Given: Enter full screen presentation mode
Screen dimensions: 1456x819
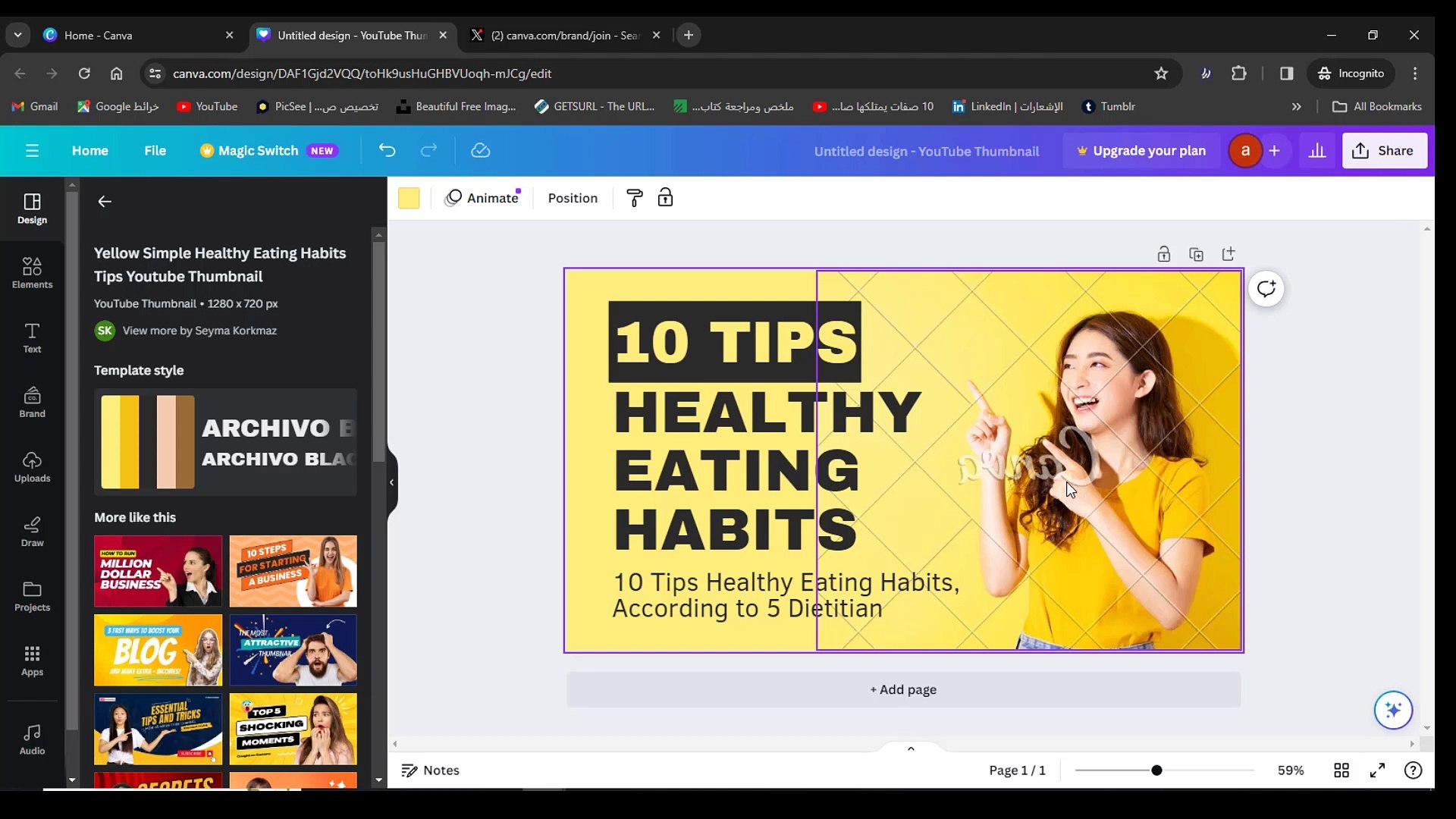Looking at the screenshot, I should (x=1377, y=770).
